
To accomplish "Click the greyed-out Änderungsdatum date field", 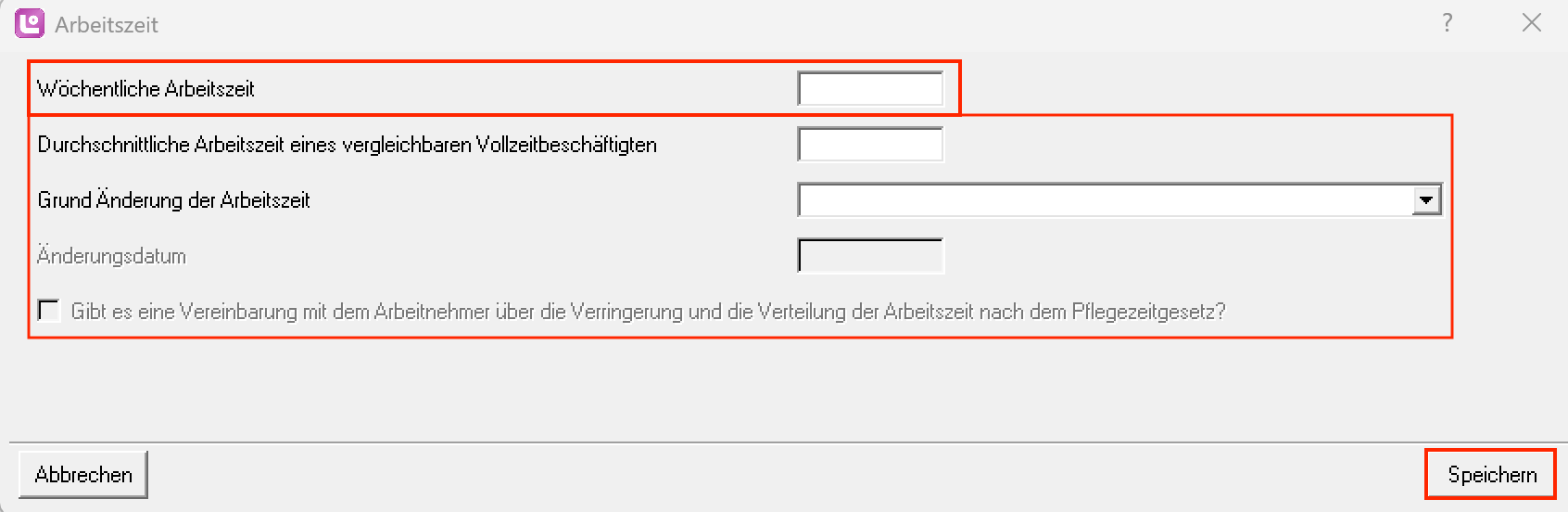I will coord(870,256).
